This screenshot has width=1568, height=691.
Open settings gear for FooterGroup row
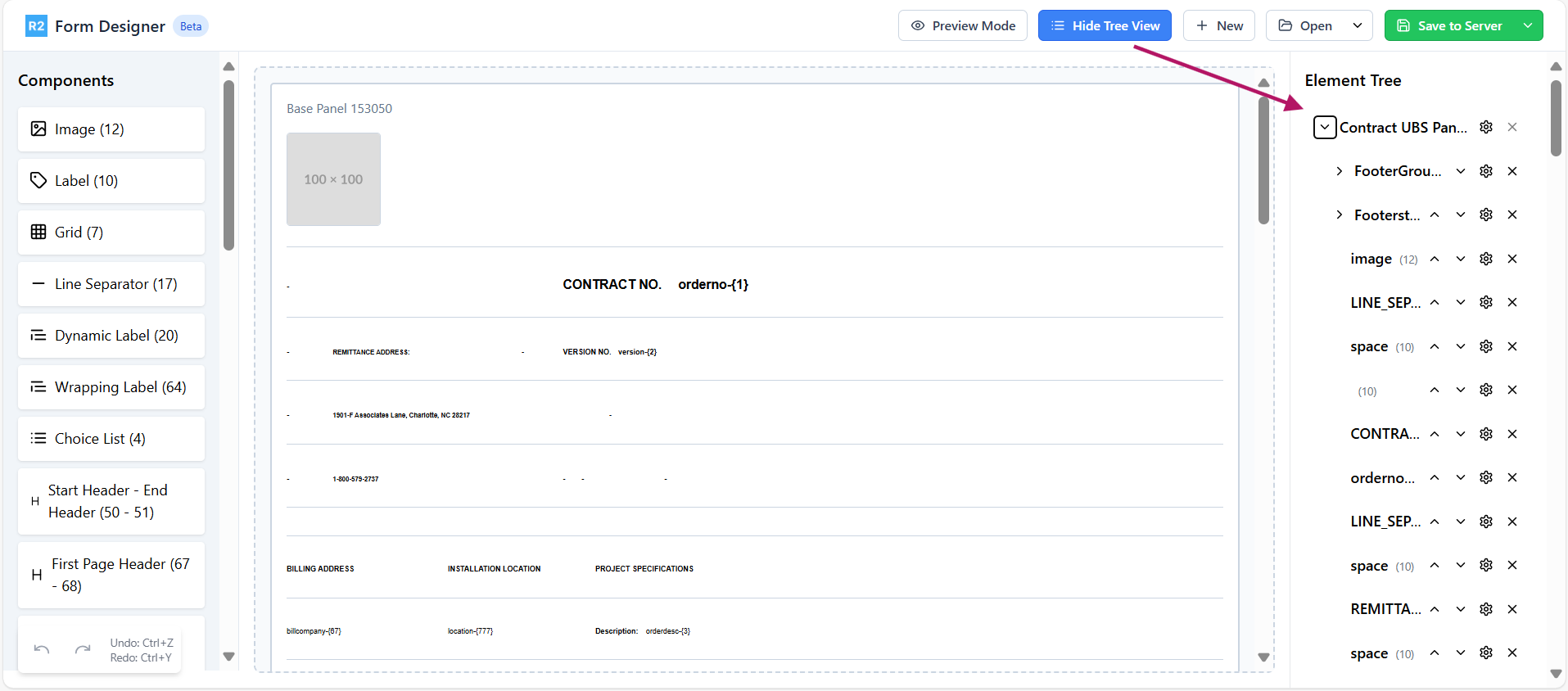coord(1486,171)
